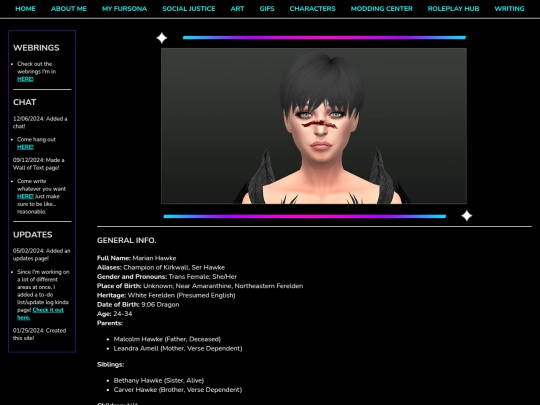540x405 pixels.
Task: Open the WRITING nav link
Action: [509, 9]
